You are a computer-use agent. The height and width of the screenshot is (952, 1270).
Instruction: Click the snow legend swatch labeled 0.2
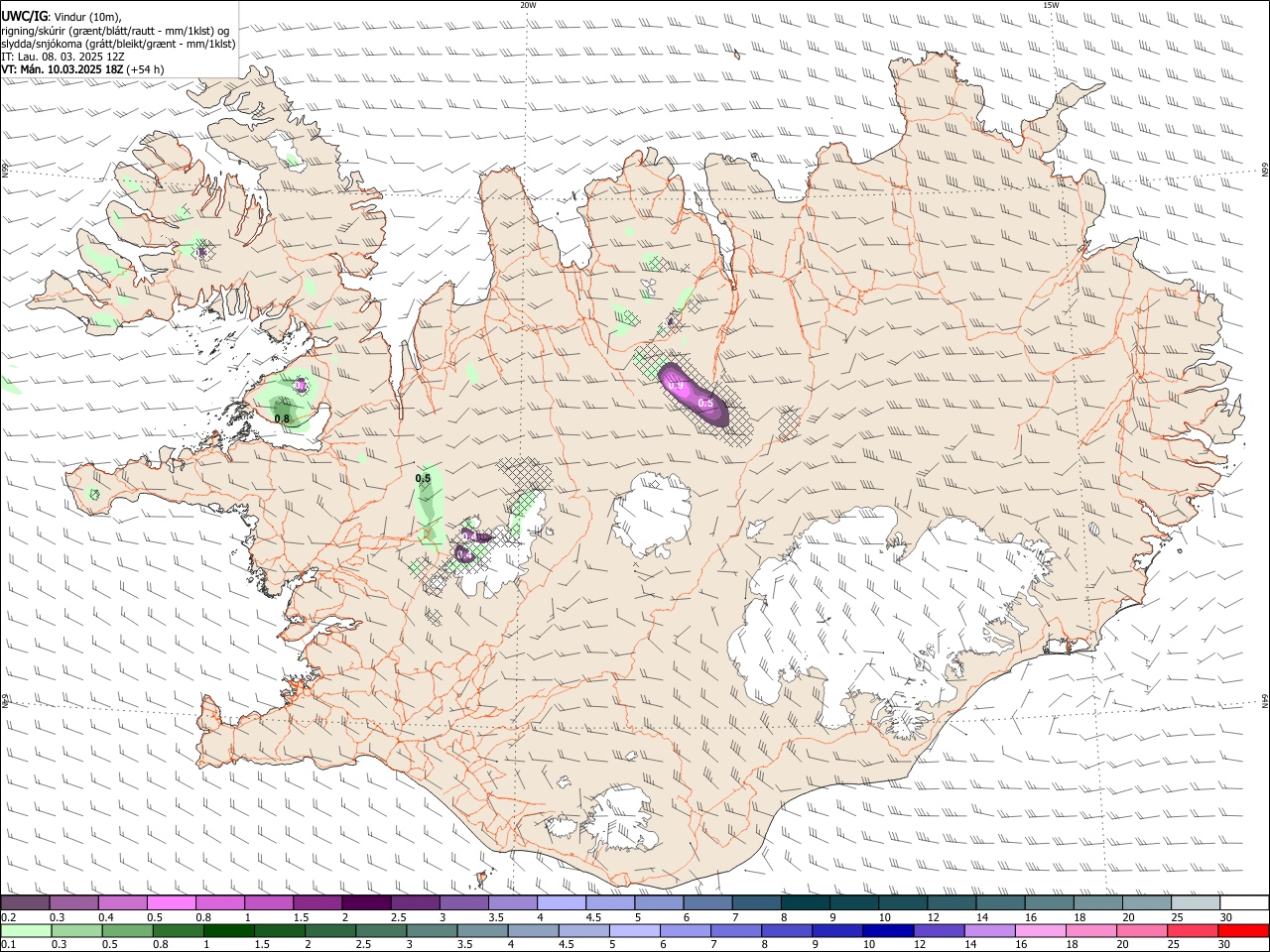25,903
